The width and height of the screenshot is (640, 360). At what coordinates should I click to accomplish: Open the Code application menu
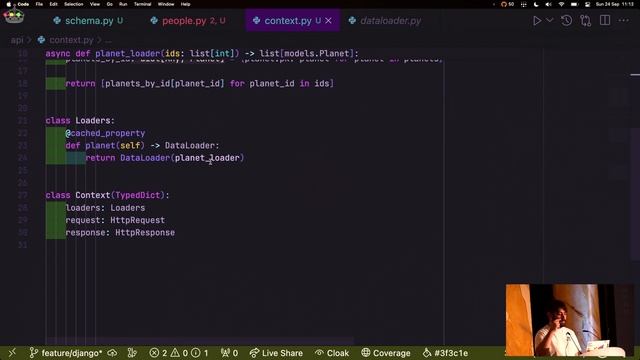tap(23, 4)
